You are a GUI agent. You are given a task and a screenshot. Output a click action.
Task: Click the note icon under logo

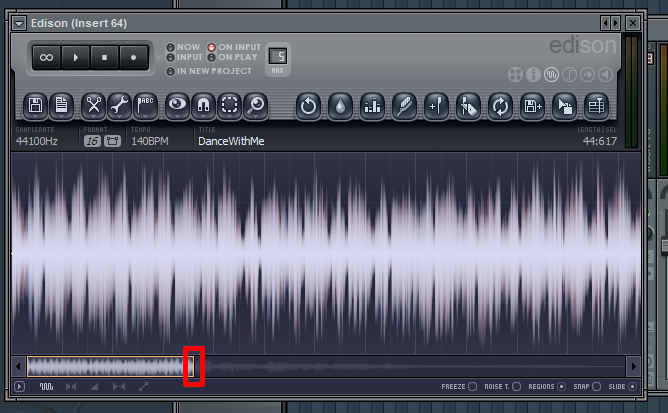(x=570, y=75)
